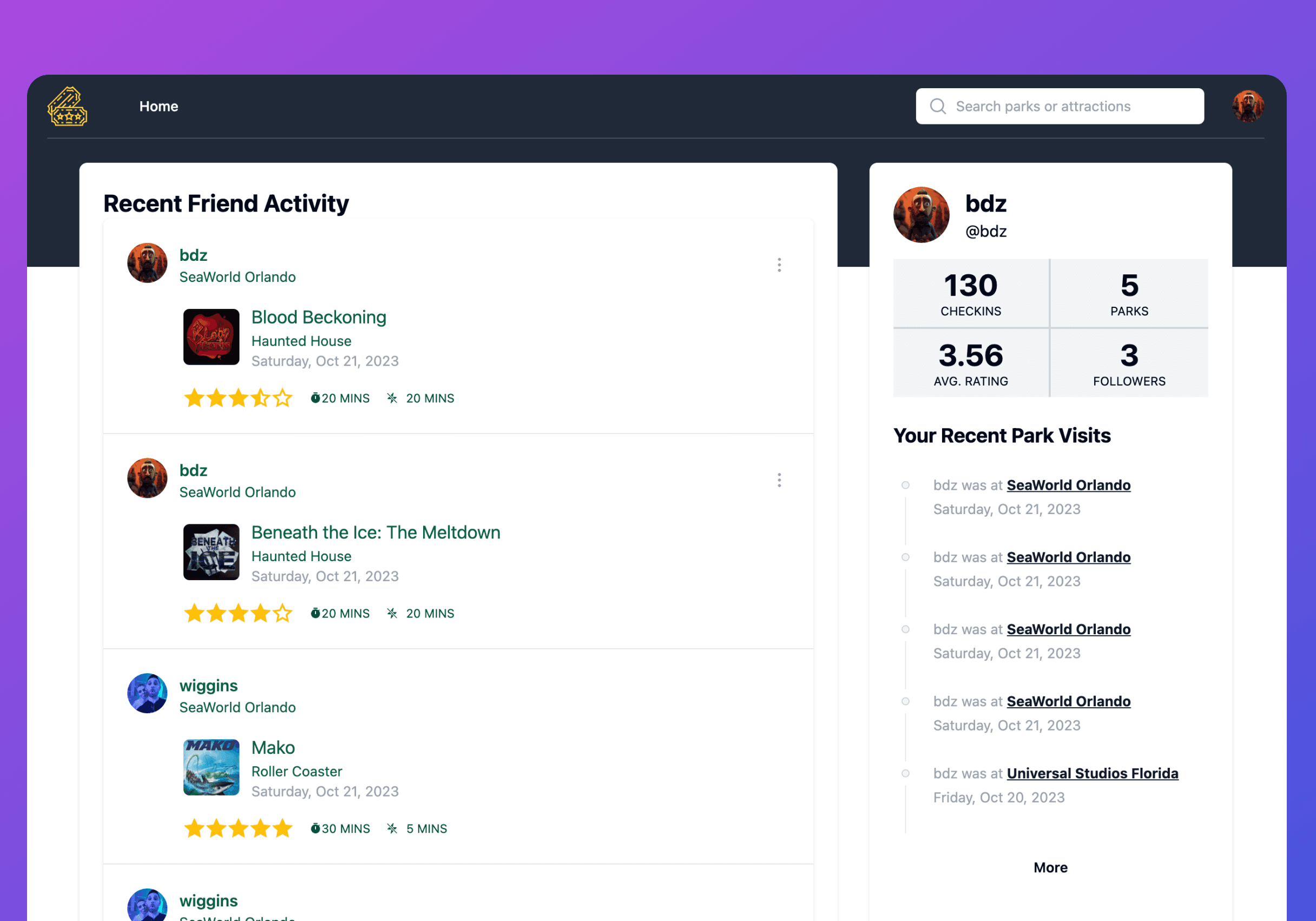This screenshot has height=921, width=1316.
Task: Click stopwatch icon on Beneath the Ice post
Action: [x=315, y=613]
